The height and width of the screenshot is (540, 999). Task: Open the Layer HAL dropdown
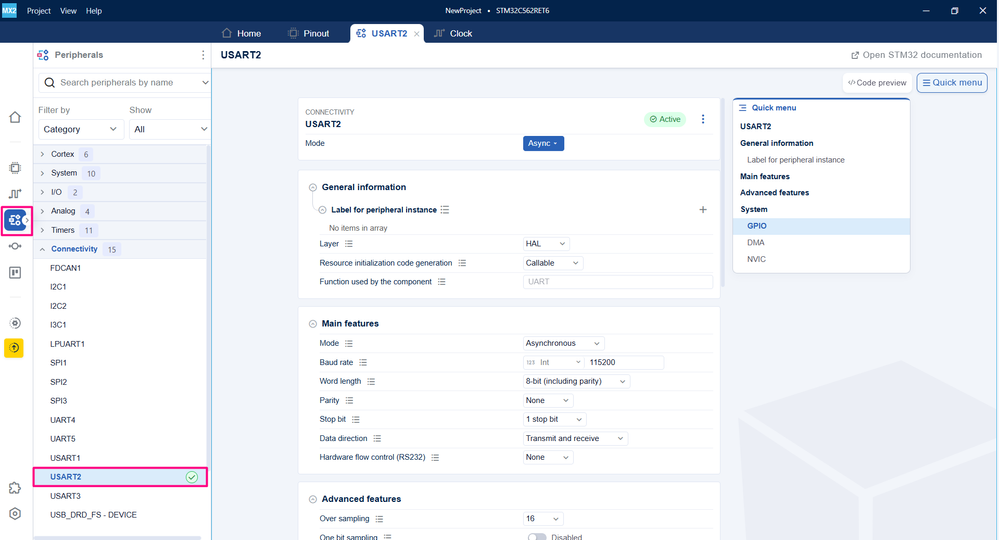[x=546, y=244]
